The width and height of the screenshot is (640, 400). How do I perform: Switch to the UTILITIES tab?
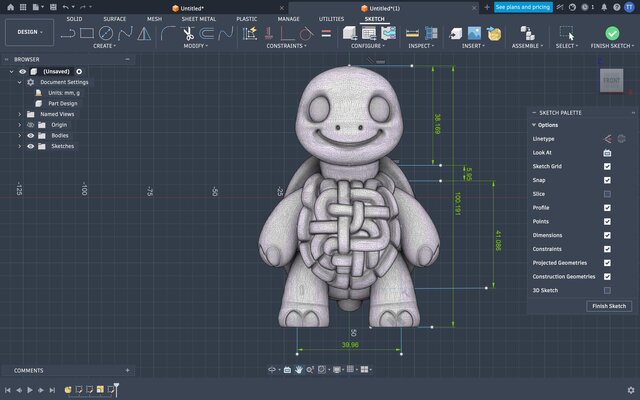(331, 19)
